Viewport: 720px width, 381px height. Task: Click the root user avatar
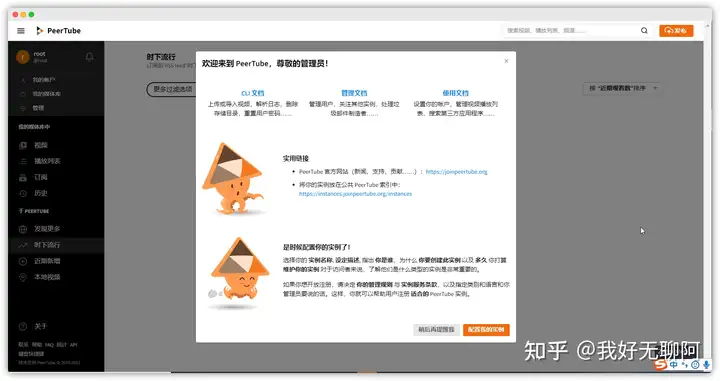pos(22,57)
